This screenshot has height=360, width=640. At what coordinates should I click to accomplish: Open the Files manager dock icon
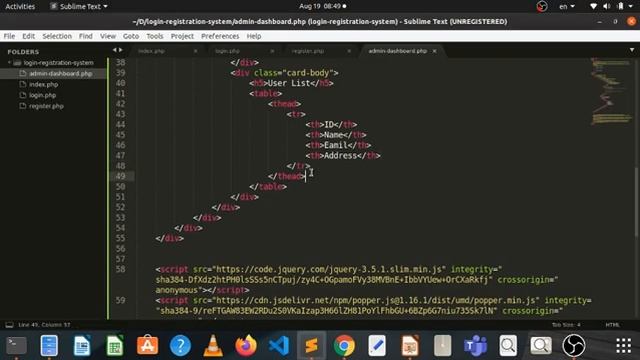click(49, 346)
